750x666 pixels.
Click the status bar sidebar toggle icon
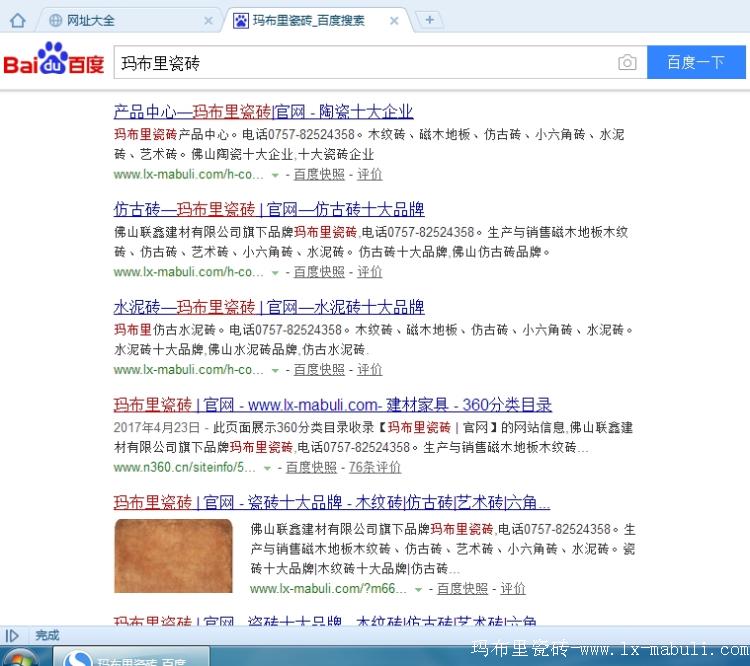12,636
